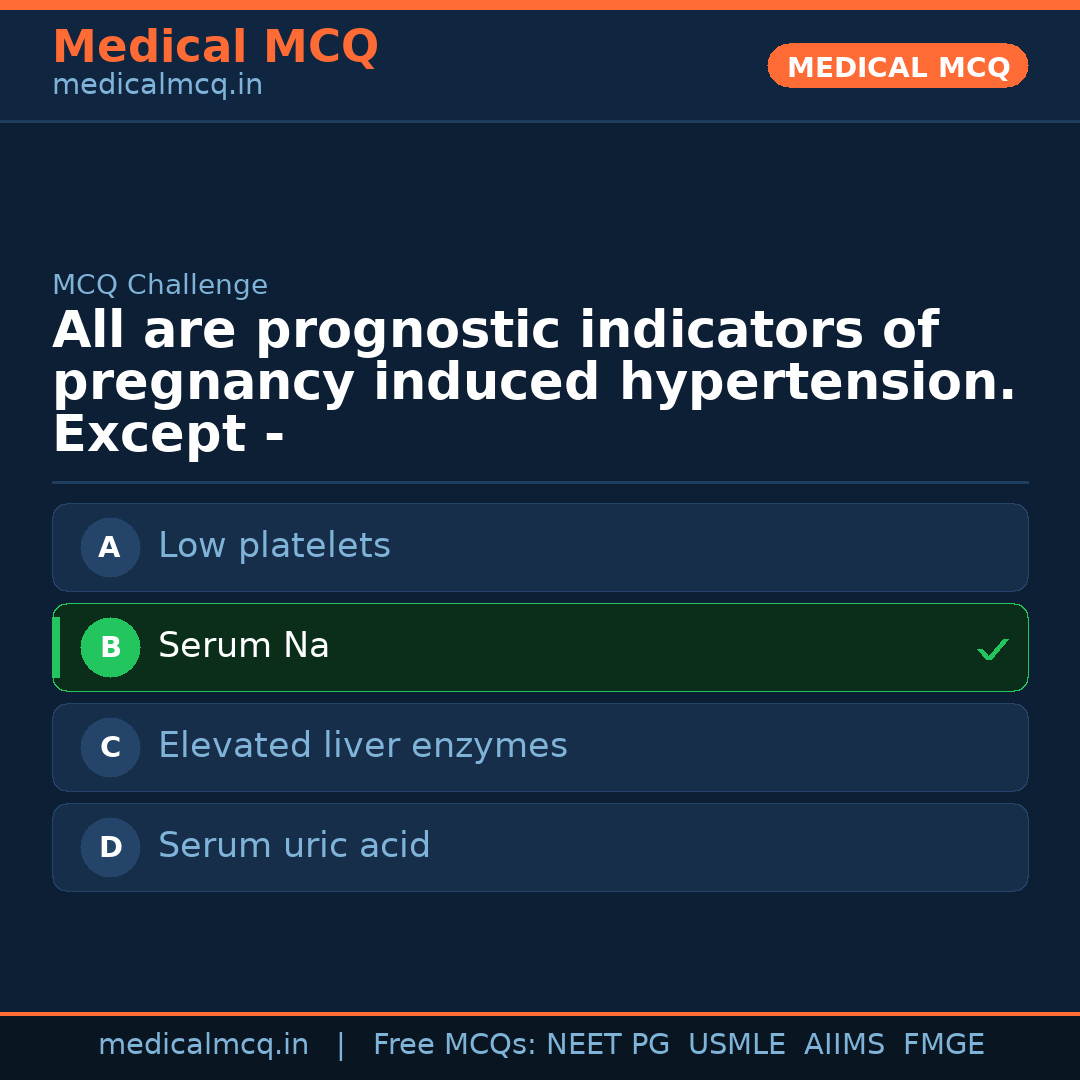Click the letter C option circle
This screenshot has height=1080, width=1080.
point(110,747)
